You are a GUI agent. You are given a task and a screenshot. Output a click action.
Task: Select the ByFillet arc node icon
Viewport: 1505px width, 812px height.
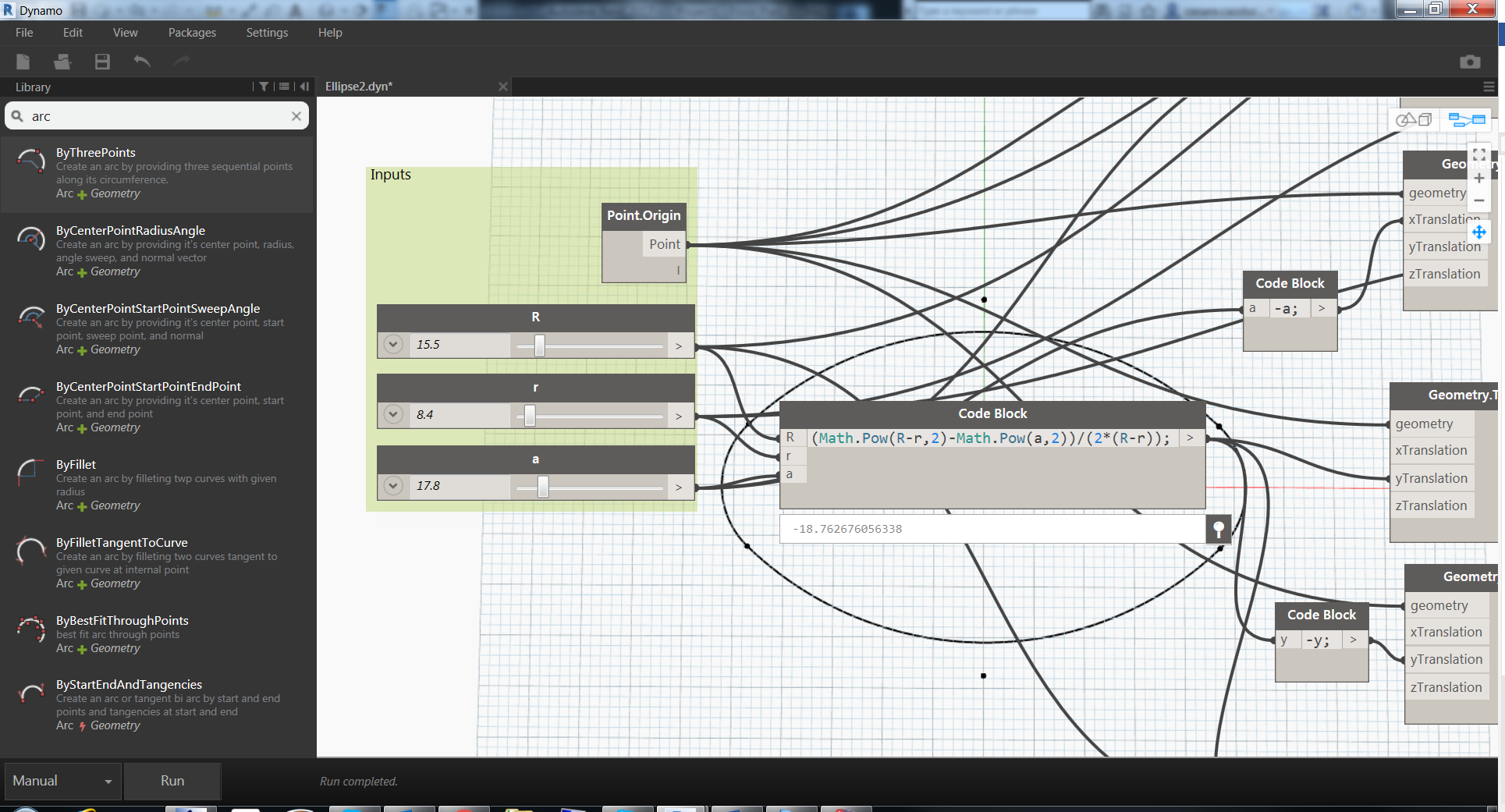31,473
